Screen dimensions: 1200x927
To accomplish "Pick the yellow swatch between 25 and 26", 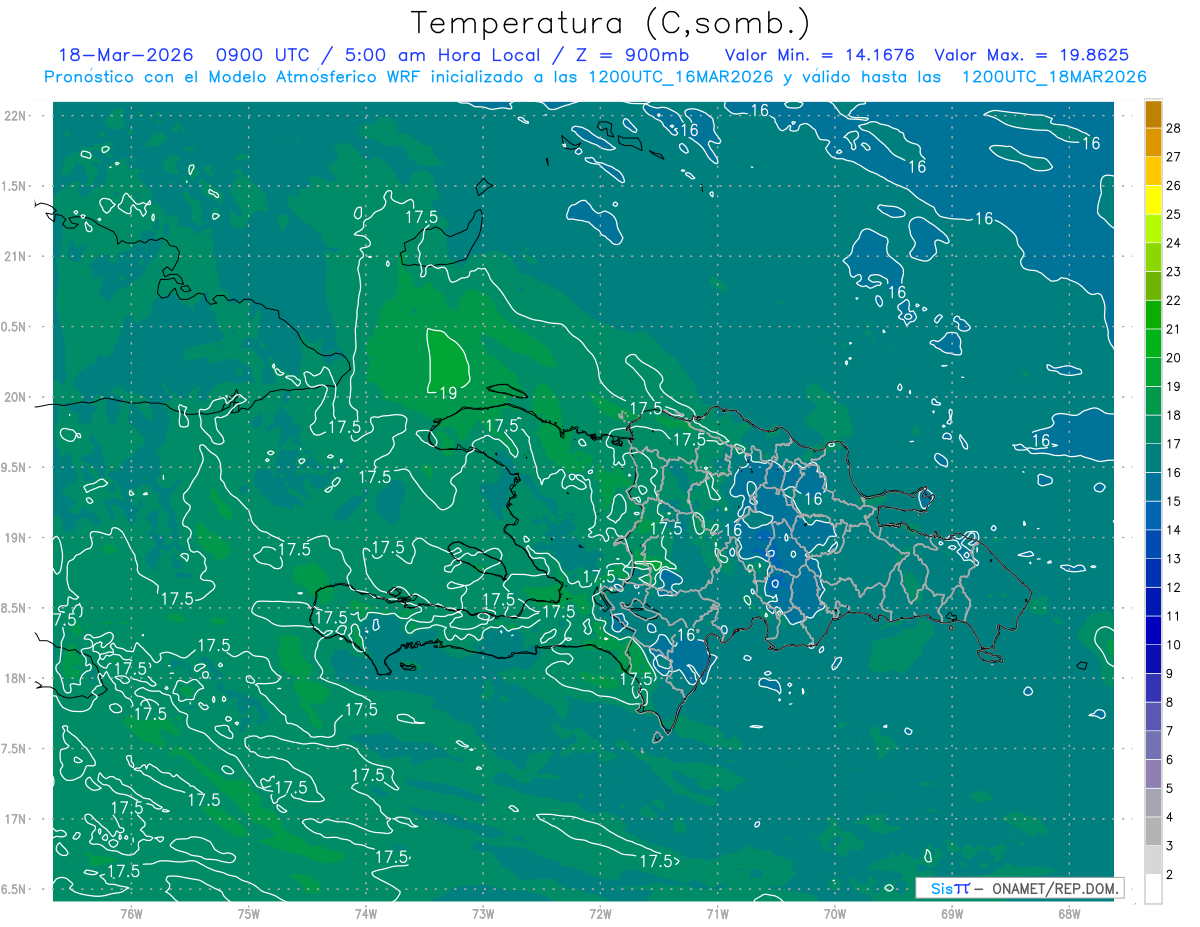I will 1153,199.
